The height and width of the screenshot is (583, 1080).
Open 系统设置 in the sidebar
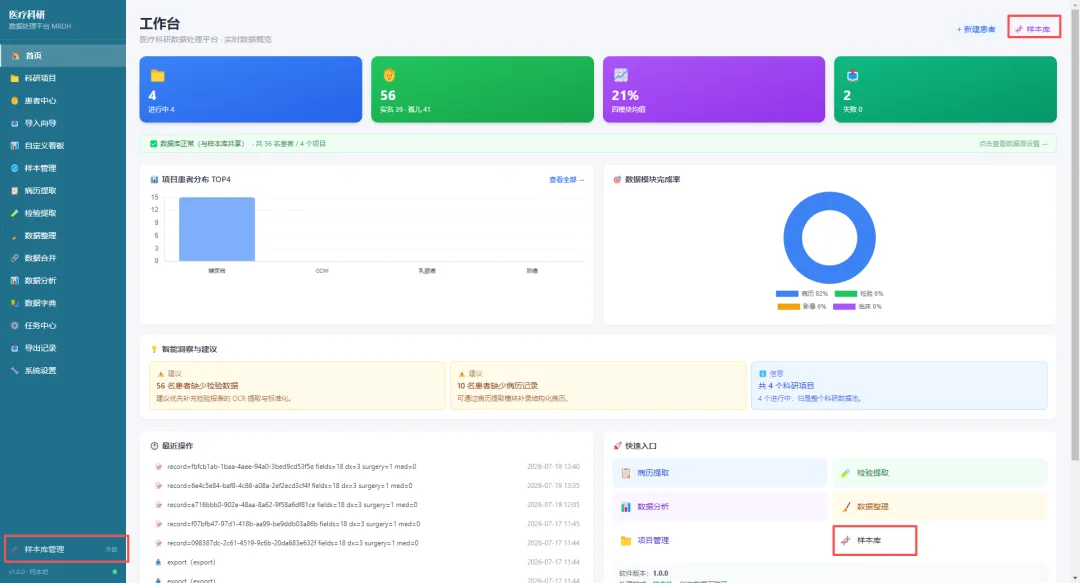pyautogui.click(x=63, y=371)
